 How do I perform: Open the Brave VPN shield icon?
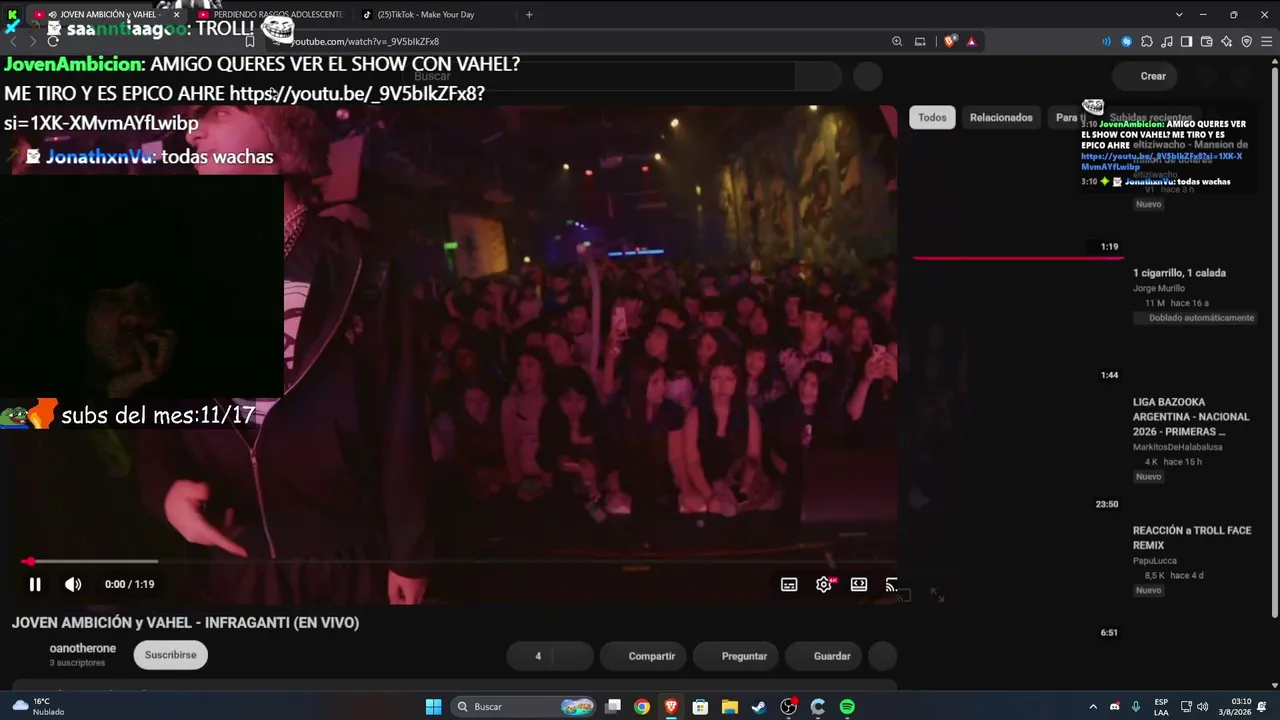click(1246, 41)
